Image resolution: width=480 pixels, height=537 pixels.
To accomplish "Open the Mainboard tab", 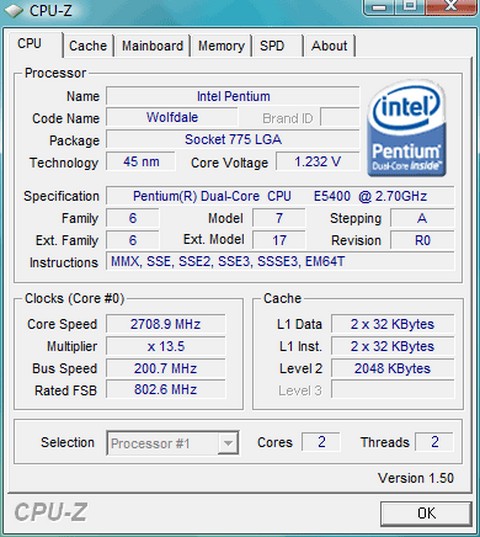I will (x=152, y=46).
